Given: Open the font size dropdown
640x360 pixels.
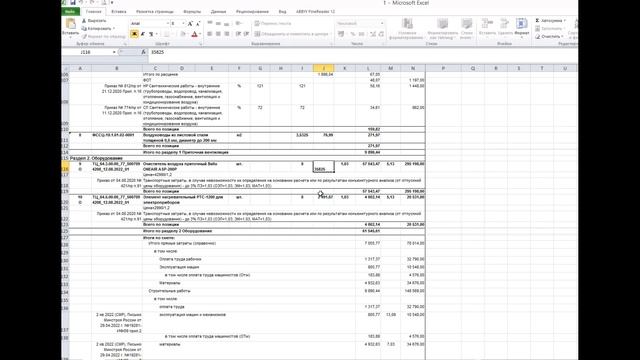Looking at the screenshot, I should pos(183,24).
